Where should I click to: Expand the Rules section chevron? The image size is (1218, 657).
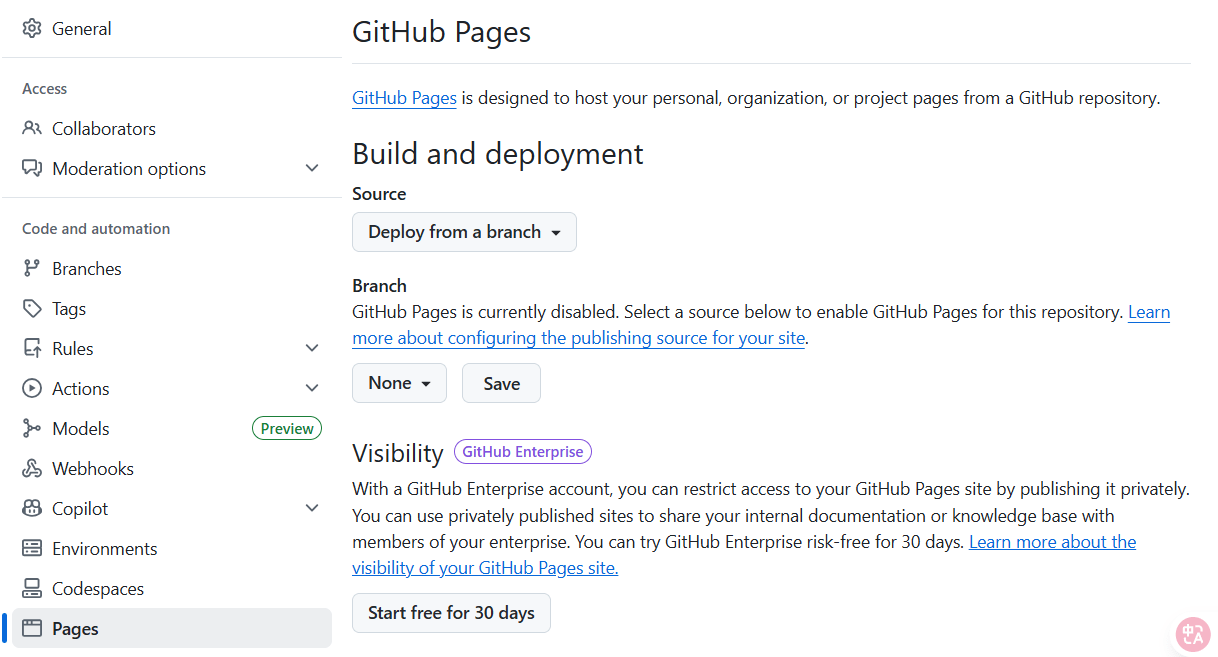pyautogui.click(x=312, y=349)
